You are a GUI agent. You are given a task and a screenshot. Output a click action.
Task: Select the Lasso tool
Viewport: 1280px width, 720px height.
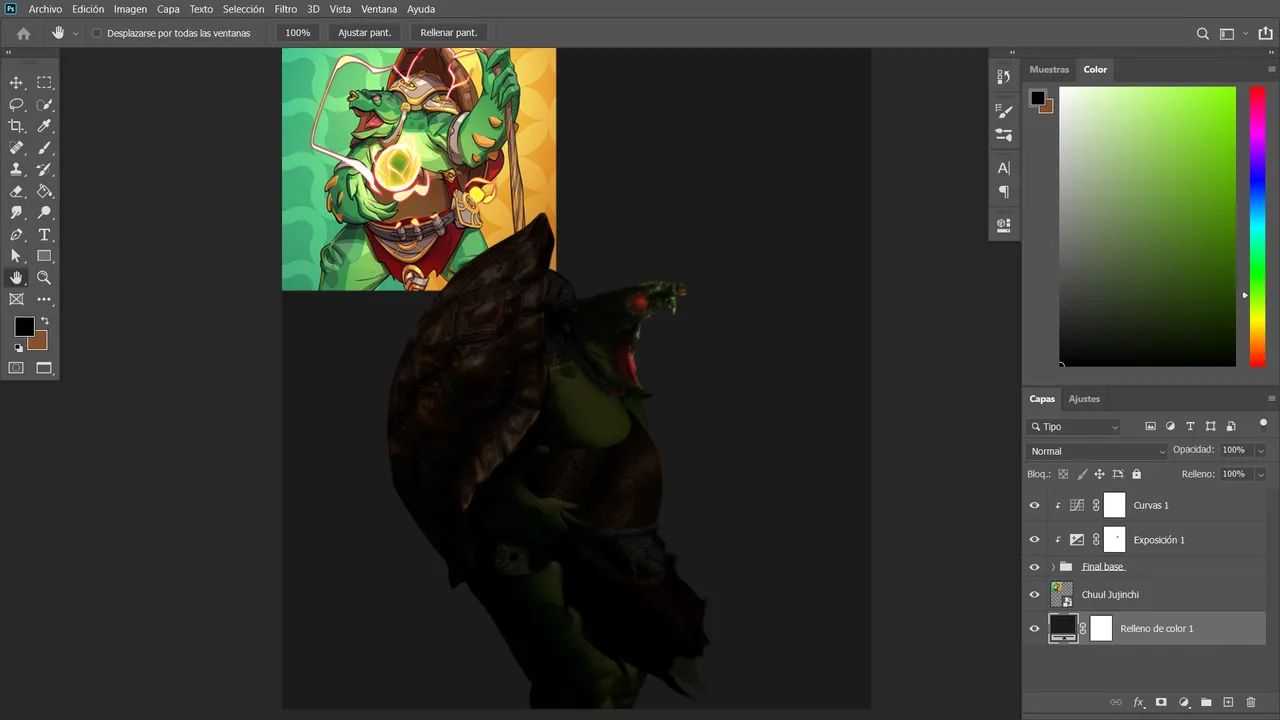16,105
